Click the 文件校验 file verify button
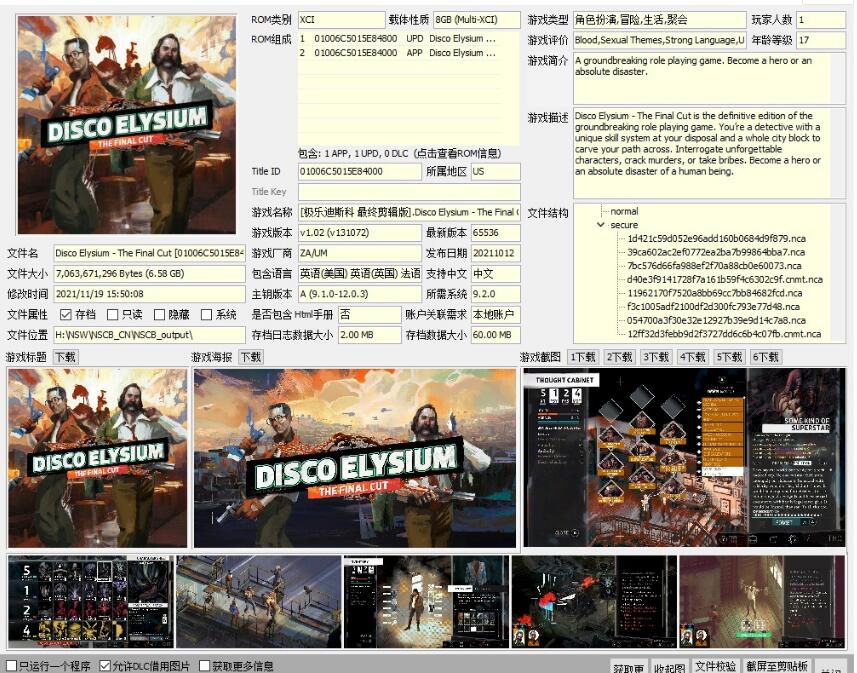Image resolution: width=857 pixels, height=673 pixels. point(715,665)
